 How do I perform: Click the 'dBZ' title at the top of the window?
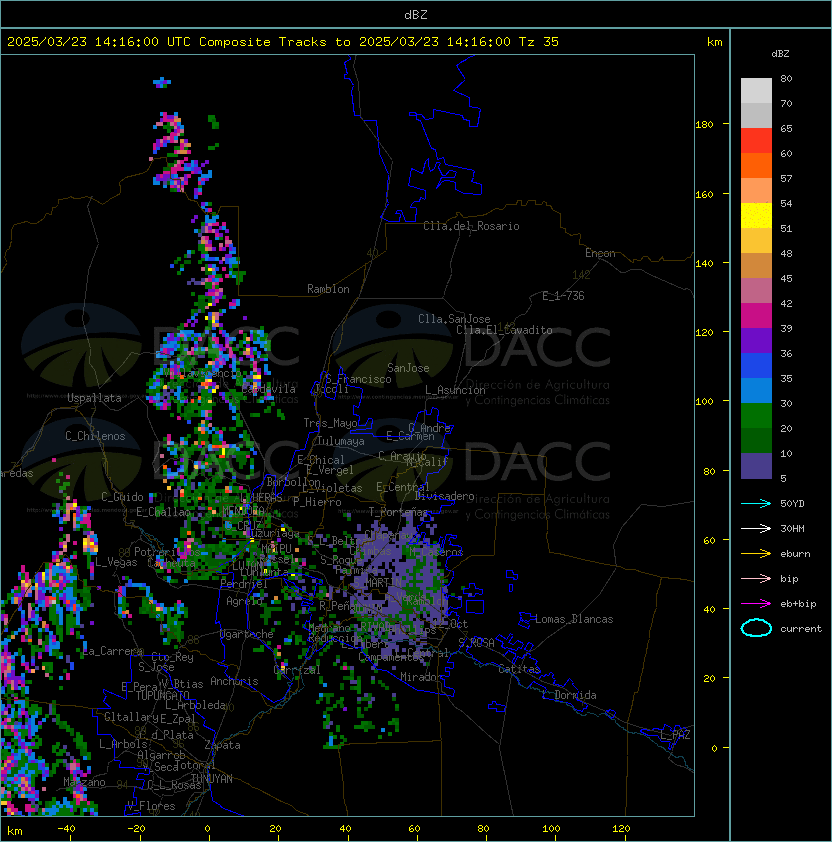[x=416, y=14]
